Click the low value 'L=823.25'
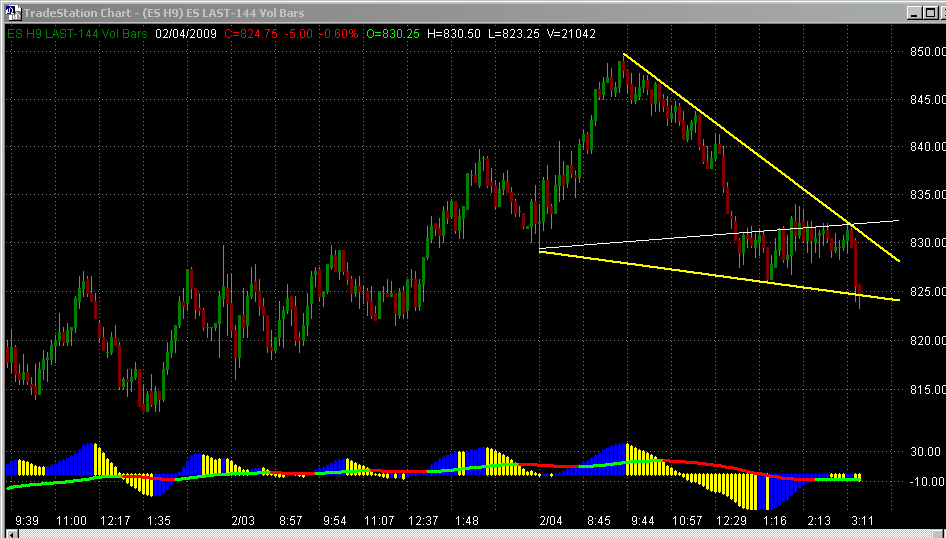The height and width of the screenshot is (538, 946). click(x=513, y=34)
